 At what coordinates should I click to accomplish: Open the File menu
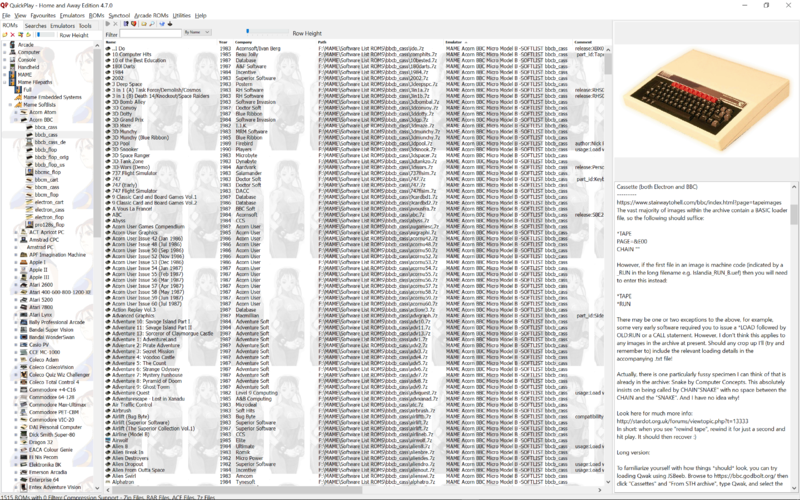point(6,15)
